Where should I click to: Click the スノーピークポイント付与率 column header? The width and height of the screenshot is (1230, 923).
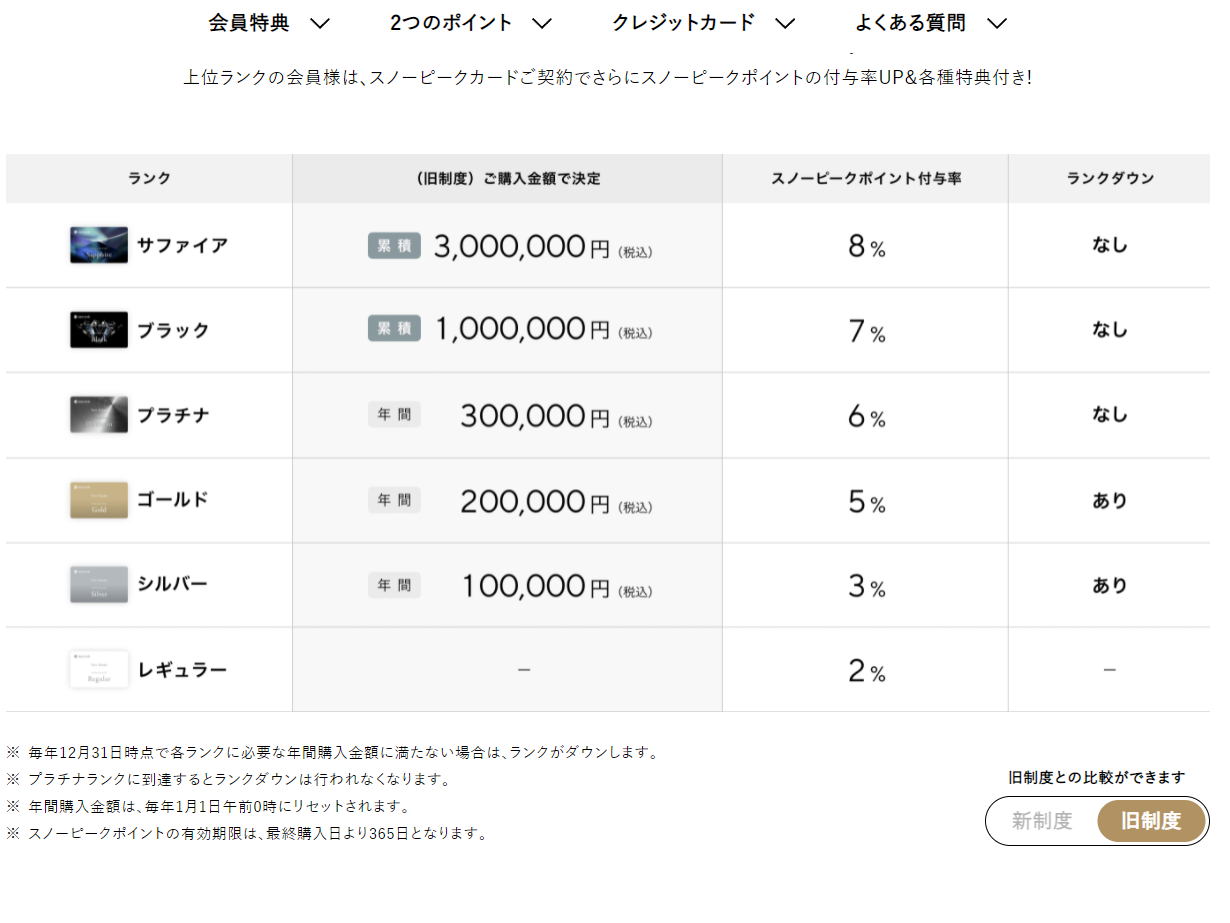click(x=866, y=178)
